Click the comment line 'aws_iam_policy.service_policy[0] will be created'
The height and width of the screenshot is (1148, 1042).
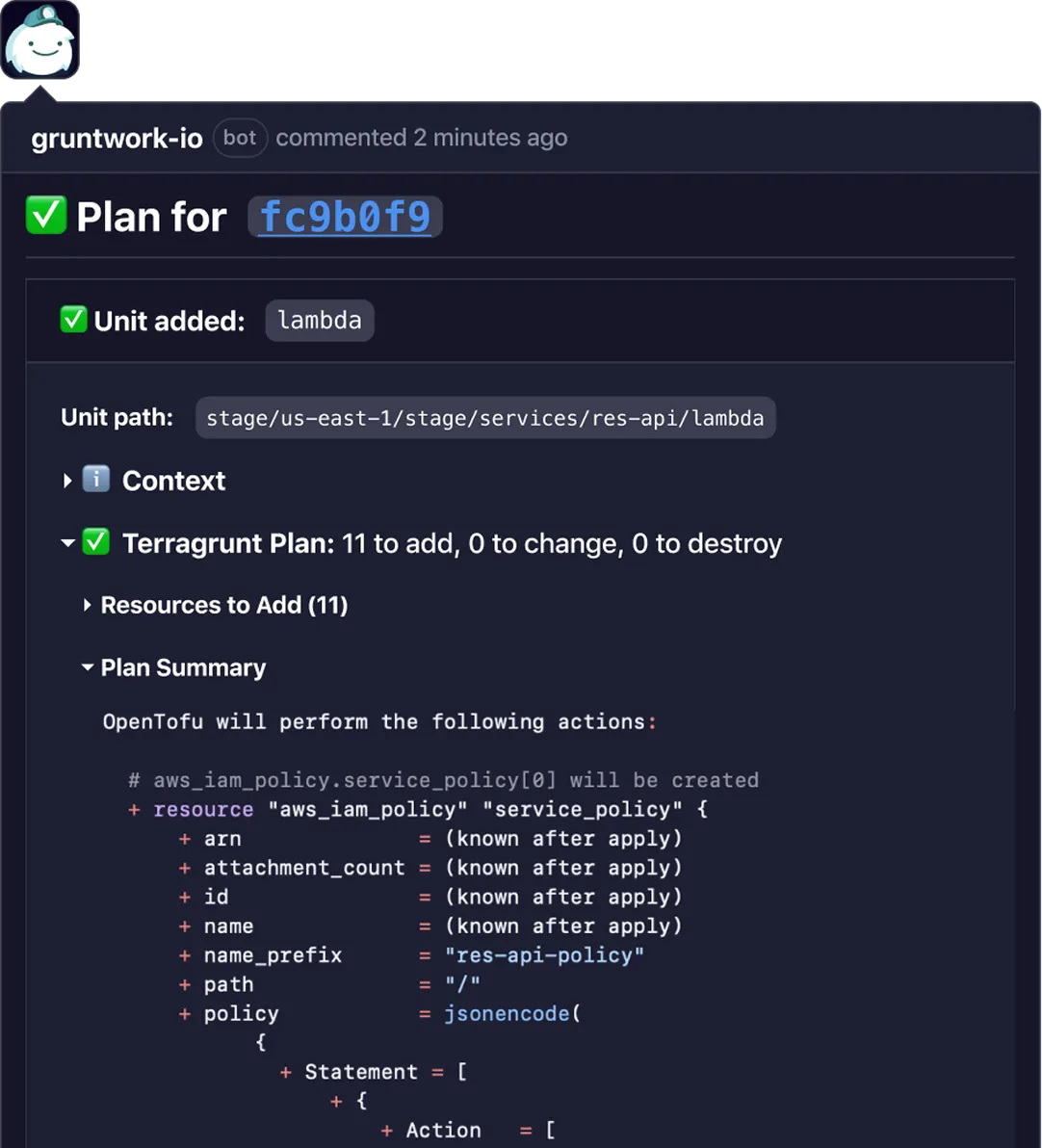pyautogui.click(x=444, y=780)
